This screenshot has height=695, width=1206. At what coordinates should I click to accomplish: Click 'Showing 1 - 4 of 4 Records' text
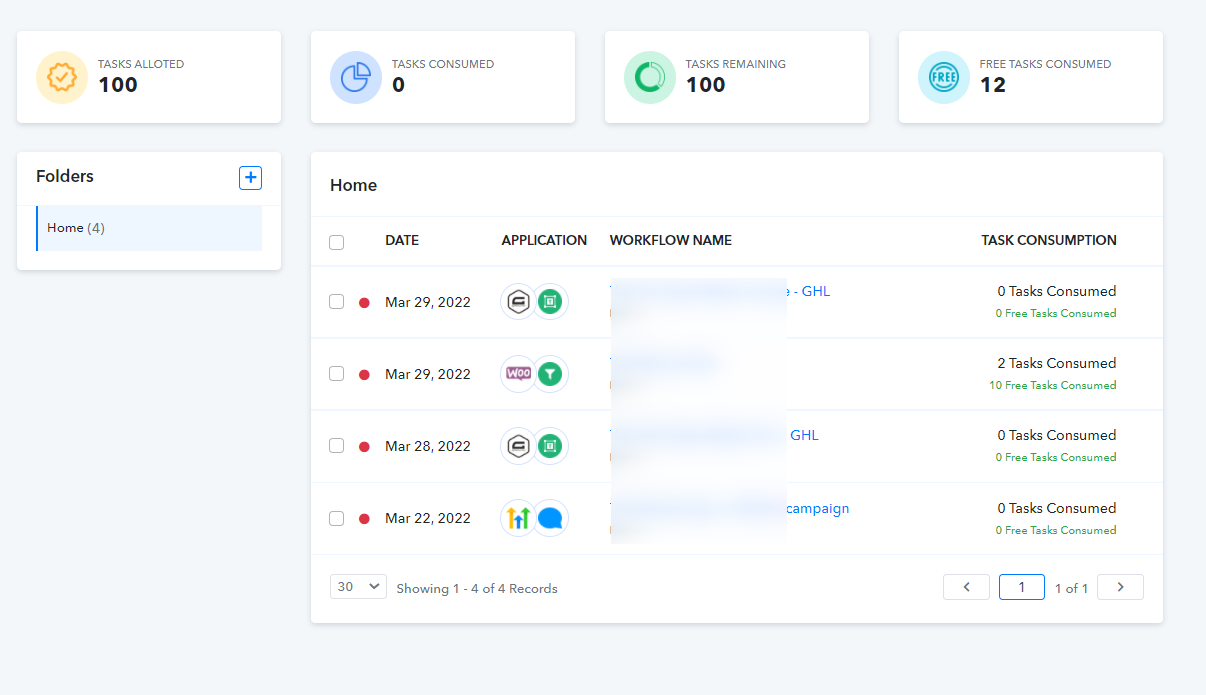(477, 588)
